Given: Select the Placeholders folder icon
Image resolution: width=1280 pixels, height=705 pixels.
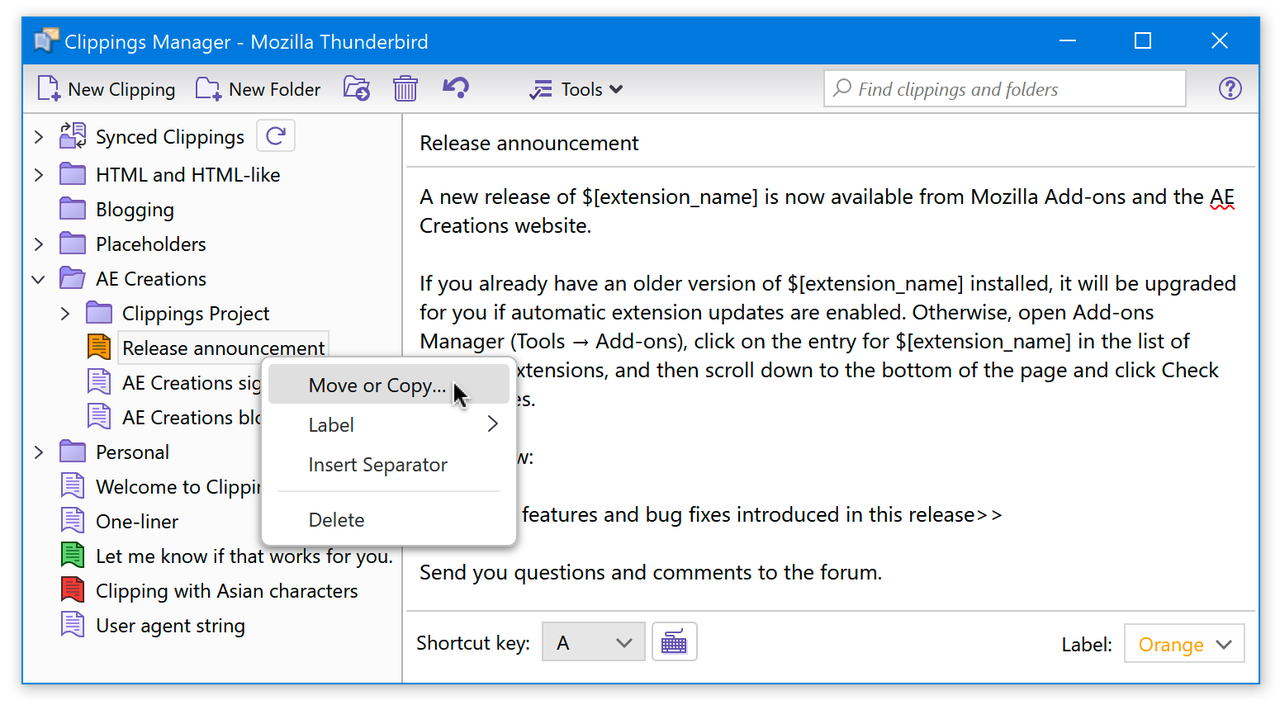Looking at the screenshot, I should point(73,243).
